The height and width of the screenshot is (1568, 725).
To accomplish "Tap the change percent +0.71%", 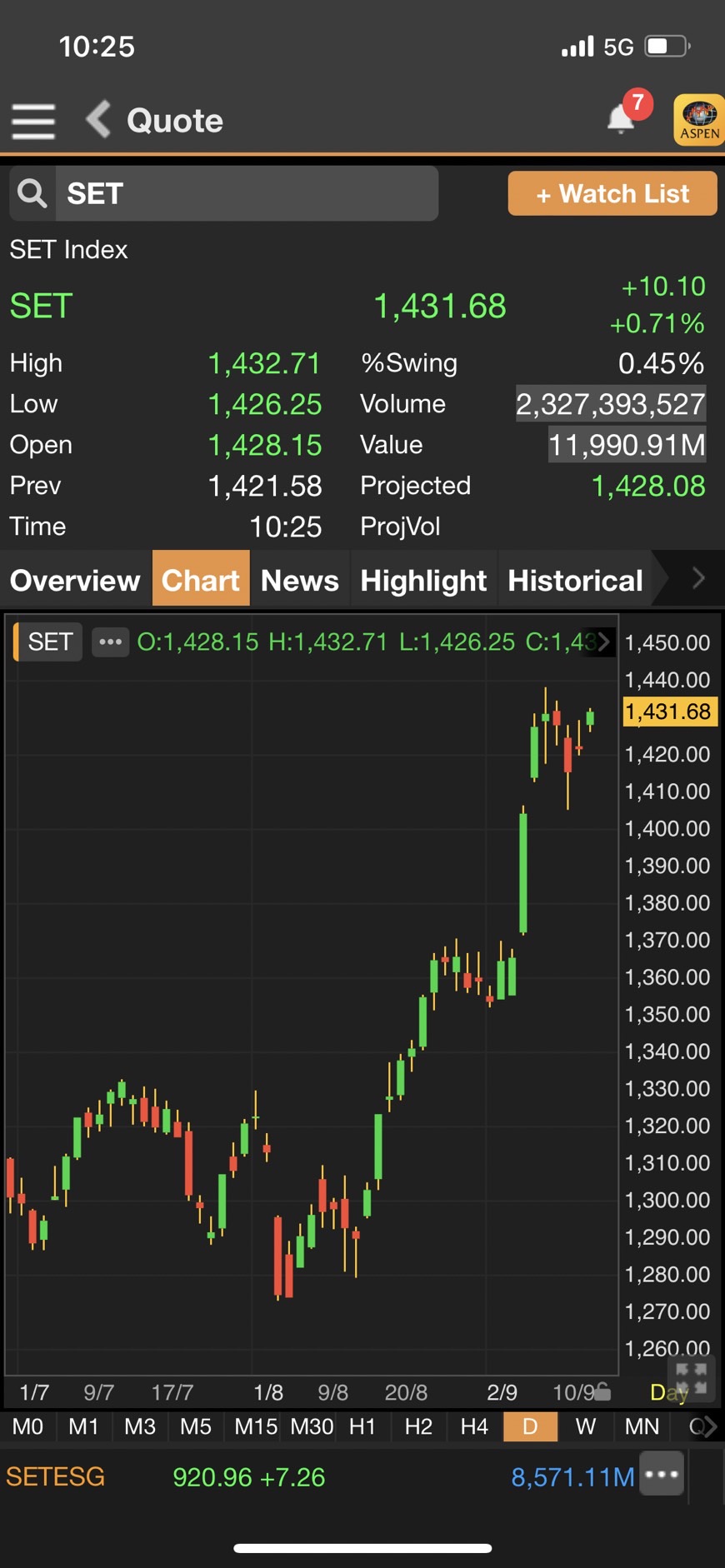I will coord(657,323).
